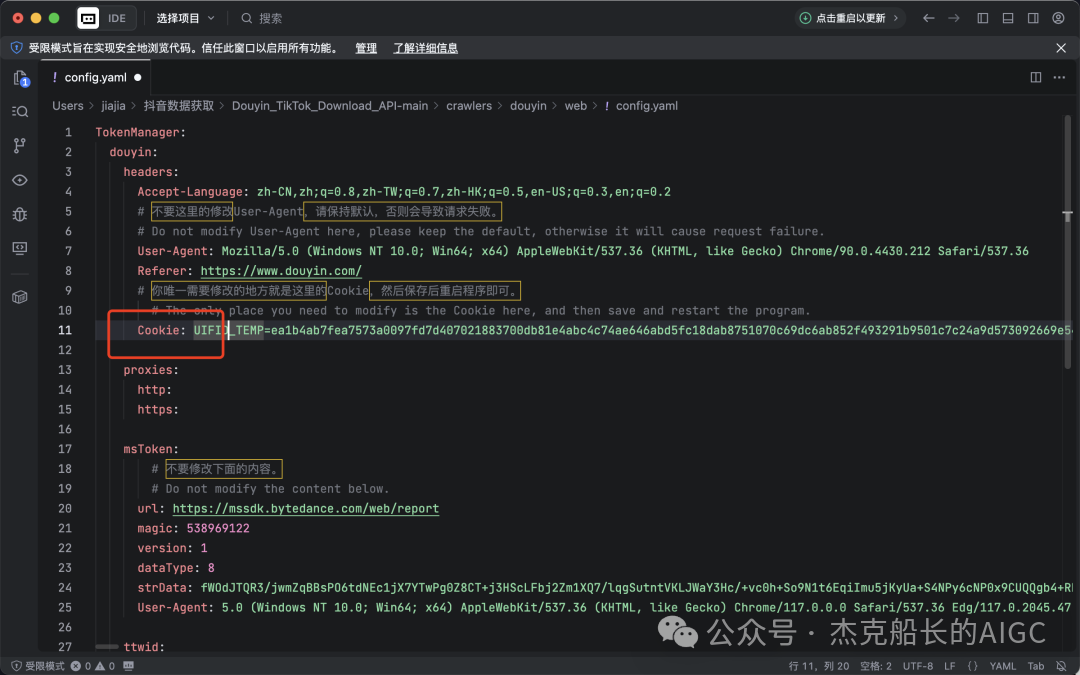Screen dimensions: 1080x675
Task: Open the editor more actions ellipsis
Action: [1059, 77]
